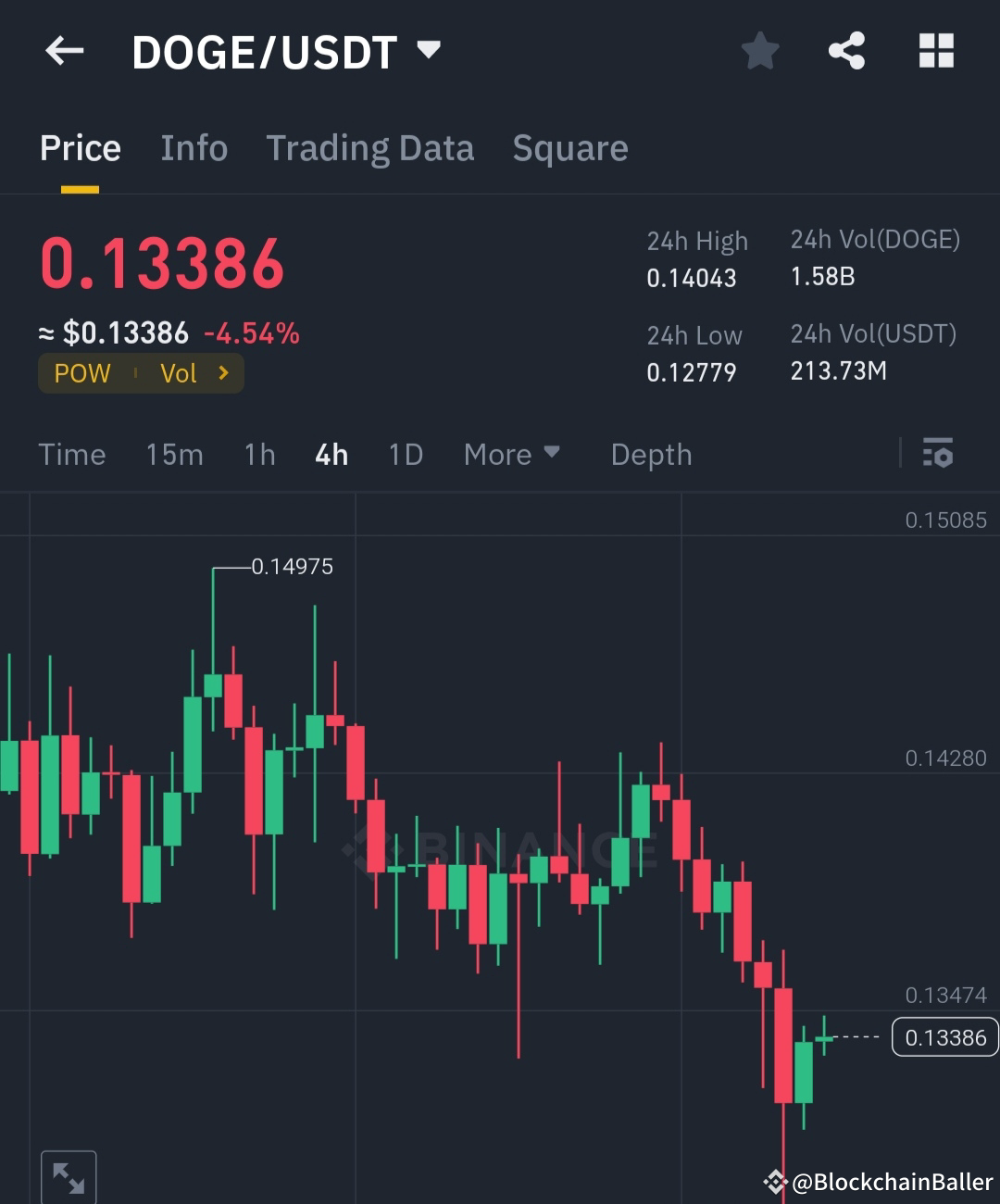Expand the More timeframe dropdown

(x=511, y=454)
